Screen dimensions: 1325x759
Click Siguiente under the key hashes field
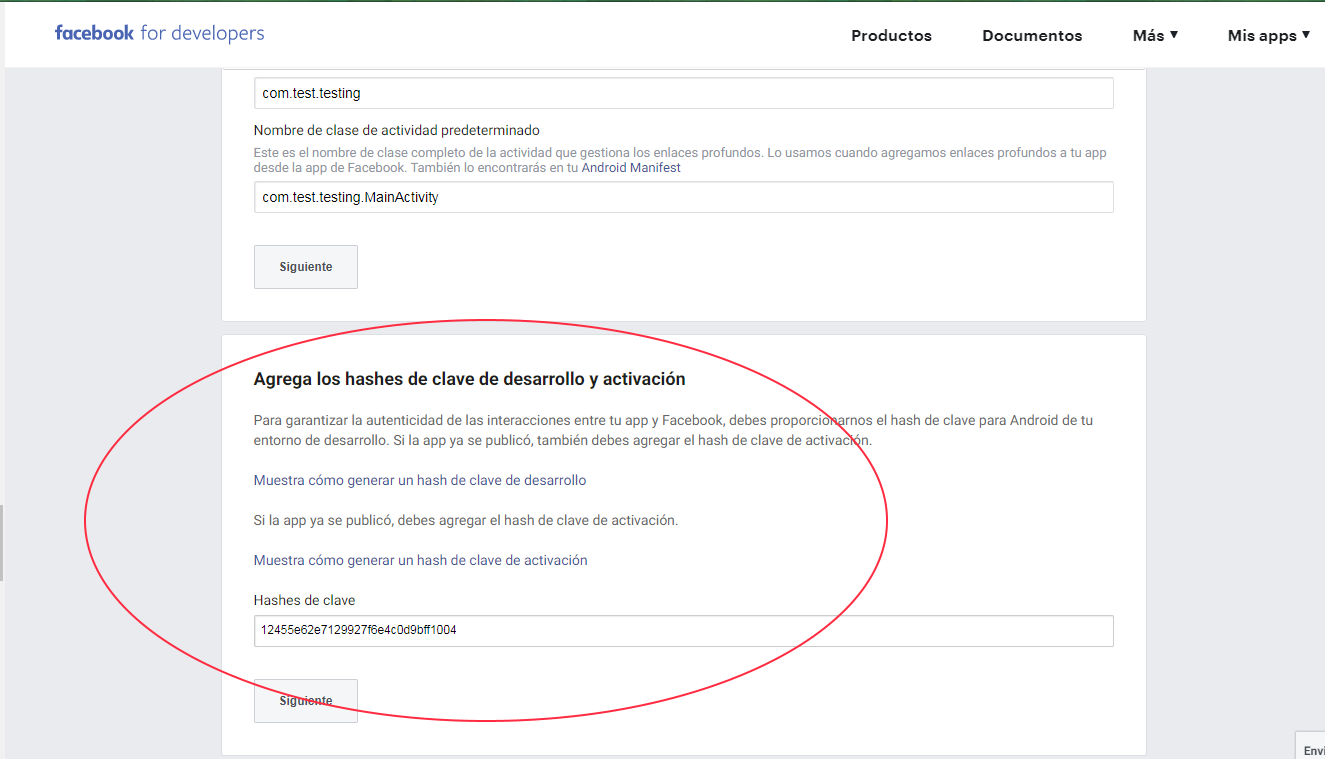coord(306,701)
